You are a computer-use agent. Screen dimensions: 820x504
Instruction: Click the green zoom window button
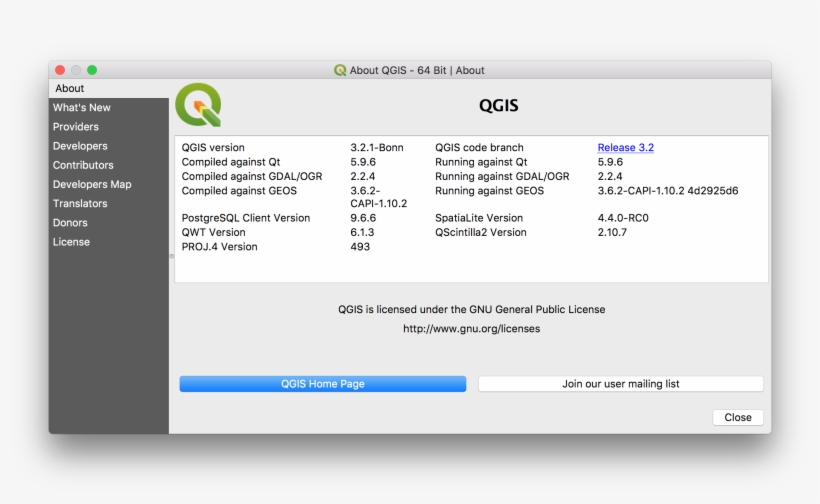(92, 70)
